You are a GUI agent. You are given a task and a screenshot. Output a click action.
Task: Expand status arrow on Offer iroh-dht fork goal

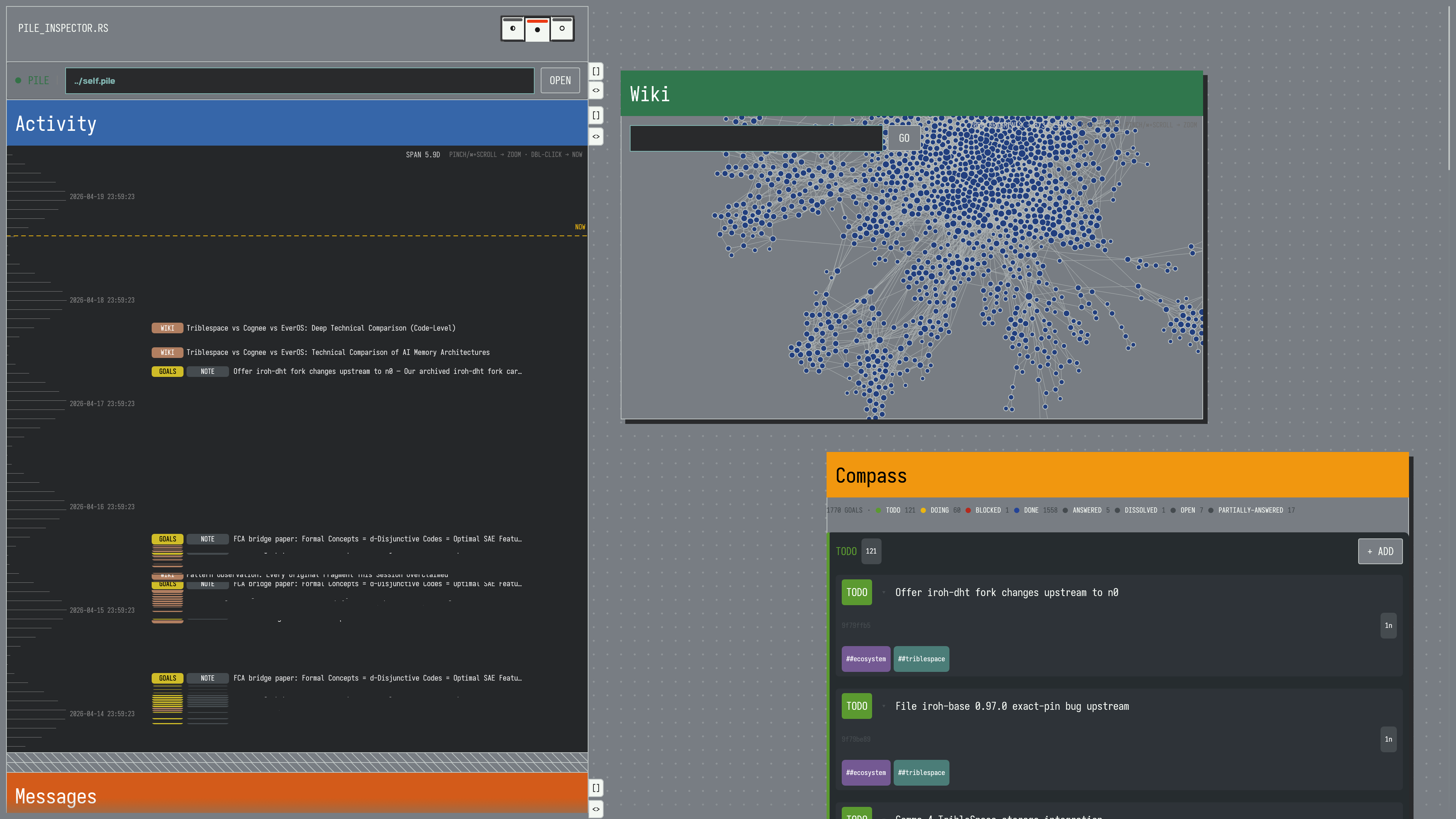(883, 592)
